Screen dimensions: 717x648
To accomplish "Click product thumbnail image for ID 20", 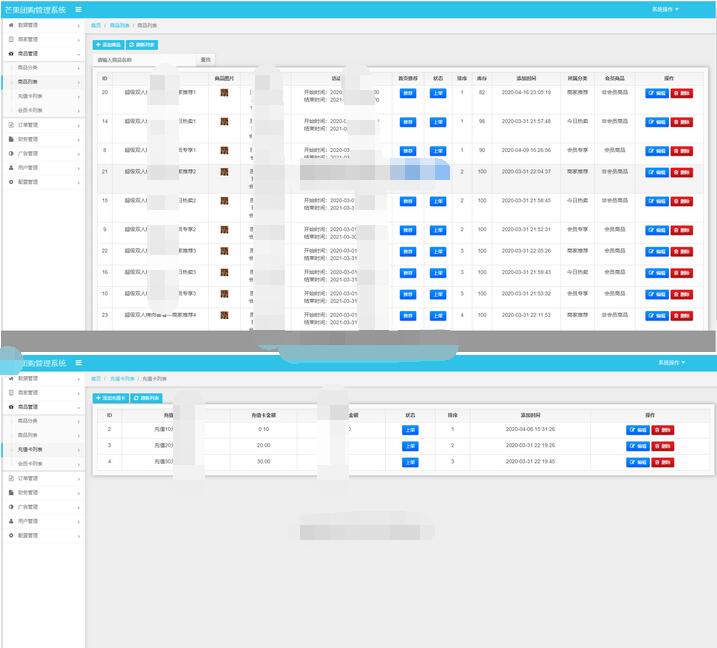I will point(224,93).
